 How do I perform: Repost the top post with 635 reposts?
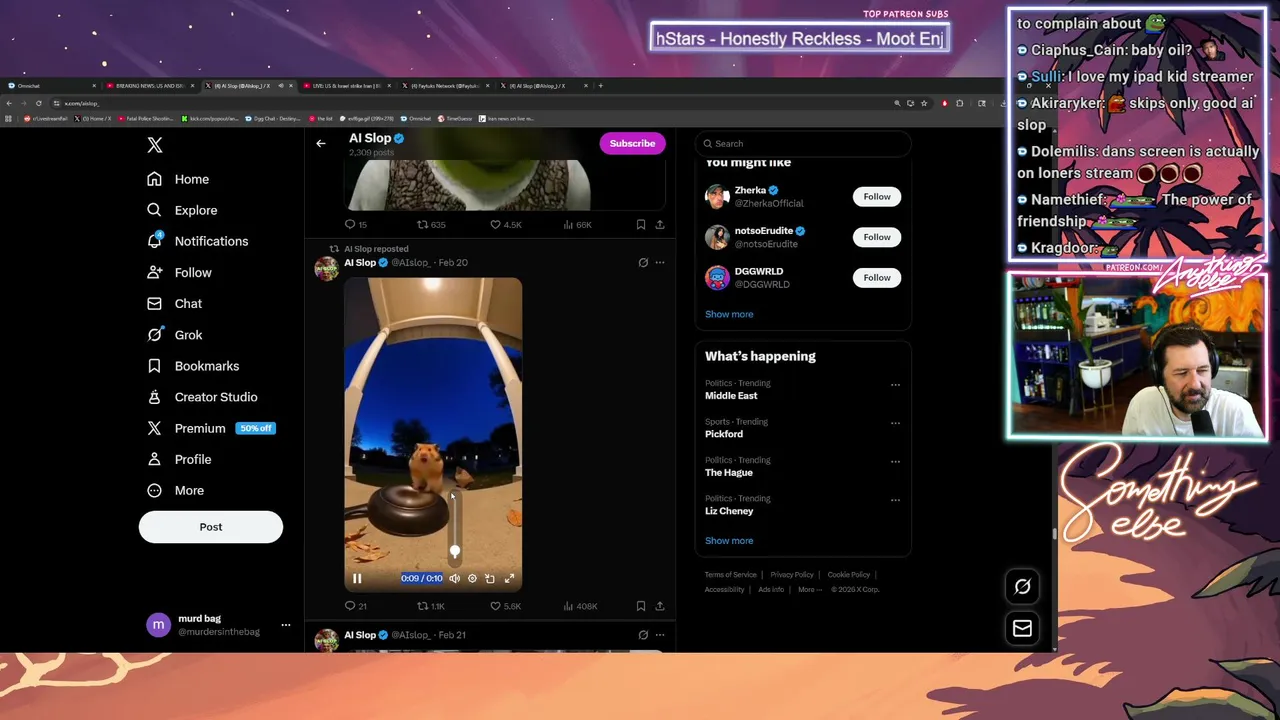(x=431, y=225)
